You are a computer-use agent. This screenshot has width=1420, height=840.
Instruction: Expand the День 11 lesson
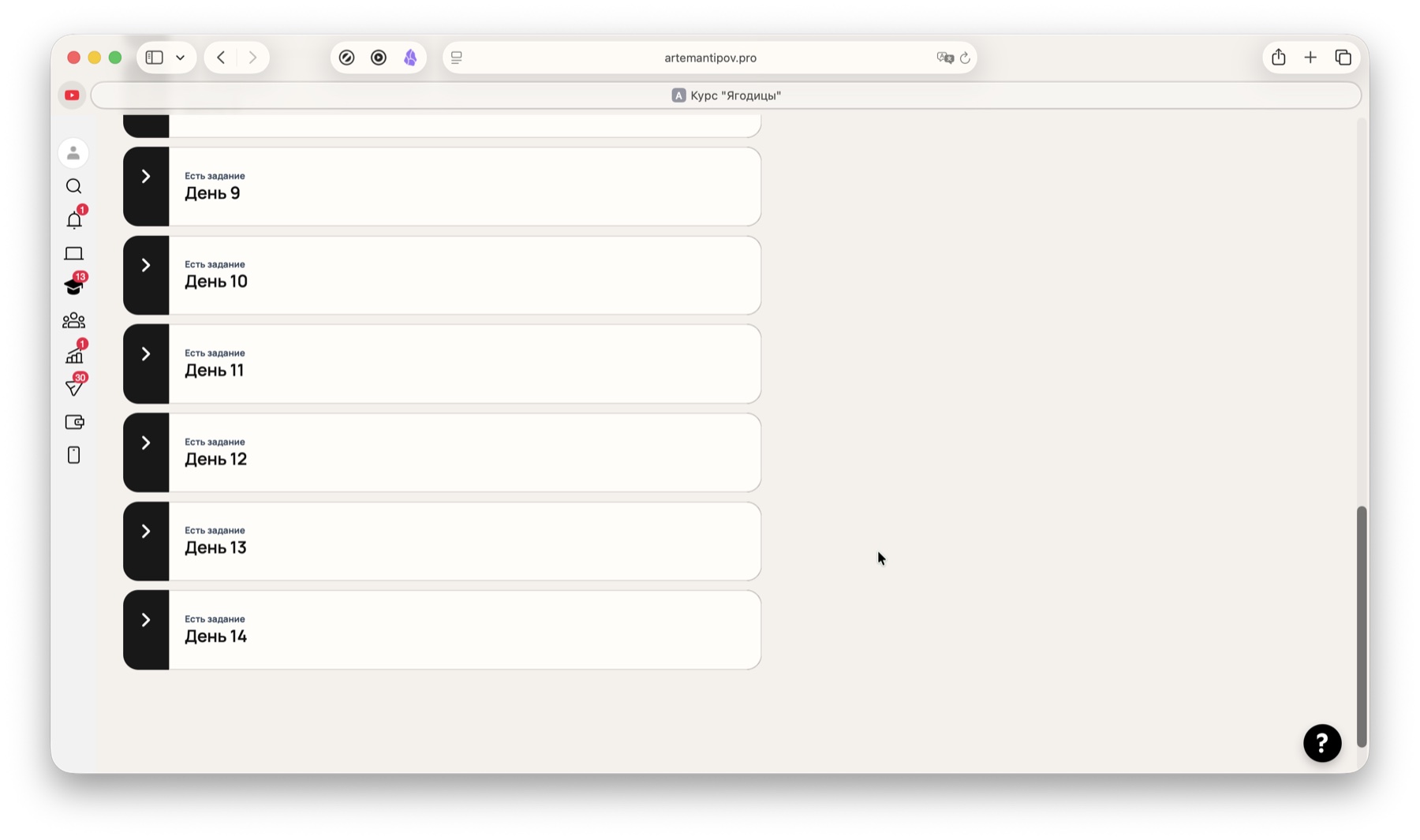(x=146, y=354)
